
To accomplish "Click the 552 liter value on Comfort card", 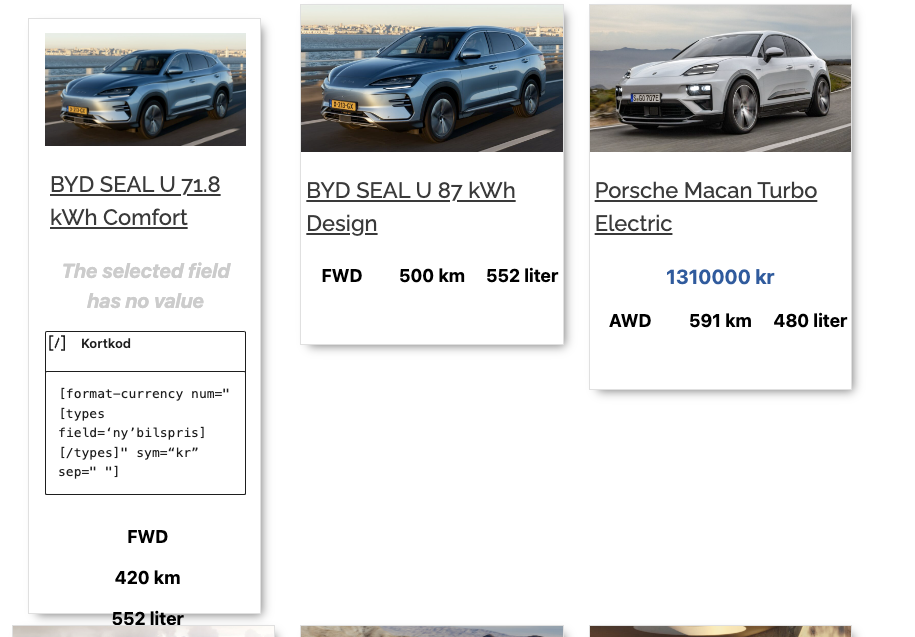I will pos(148,618).
